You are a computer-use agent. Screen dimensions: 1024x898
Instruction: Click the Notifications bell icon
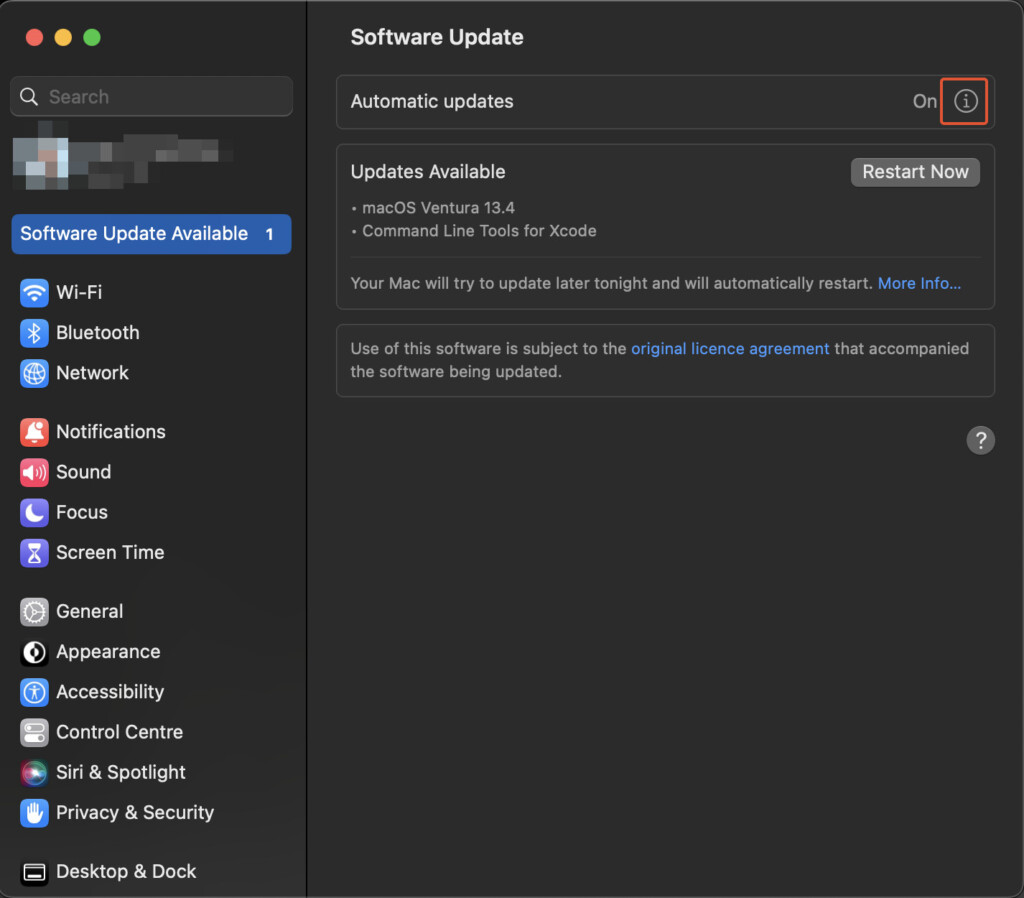tap(34, 432)
